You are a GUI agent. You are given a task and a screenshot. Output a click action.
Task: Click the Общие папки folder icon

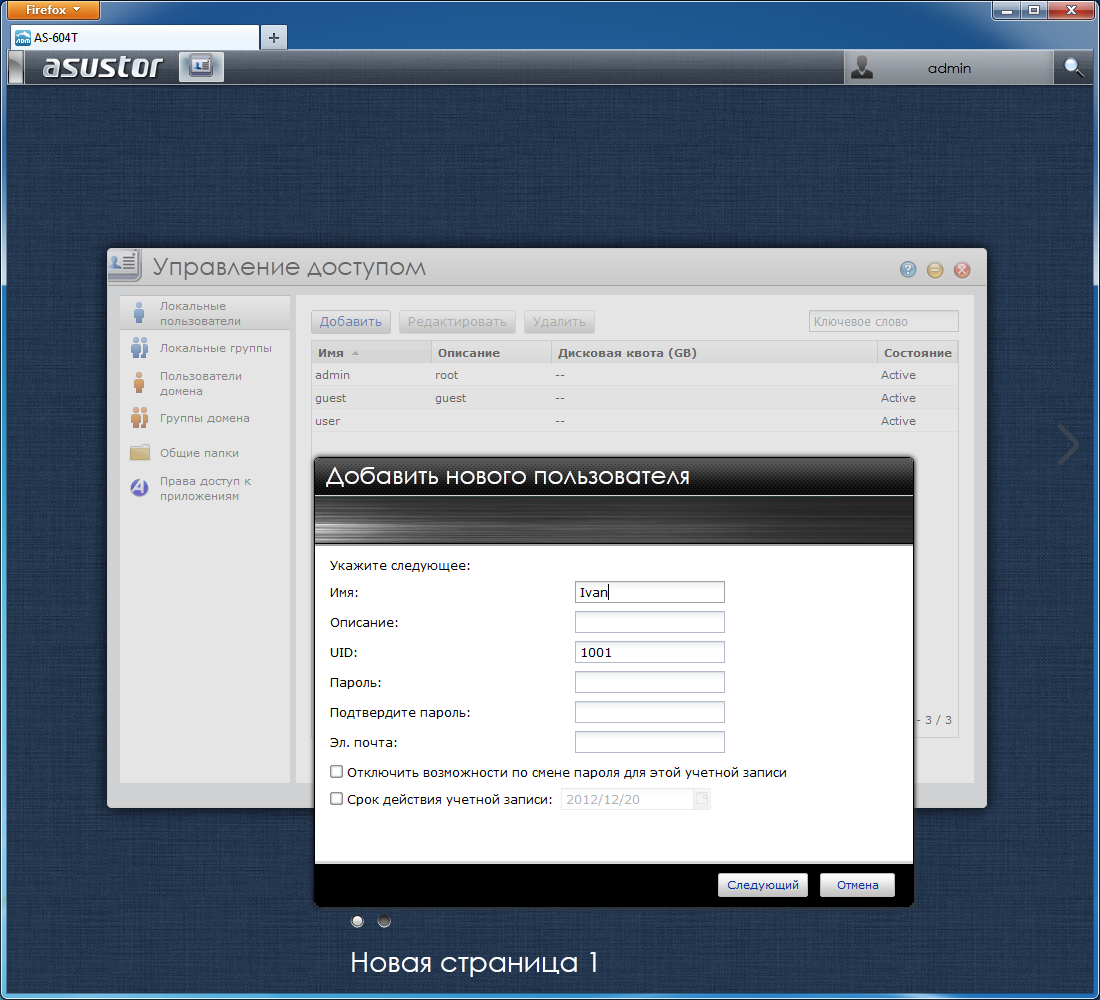coord(140,453)
